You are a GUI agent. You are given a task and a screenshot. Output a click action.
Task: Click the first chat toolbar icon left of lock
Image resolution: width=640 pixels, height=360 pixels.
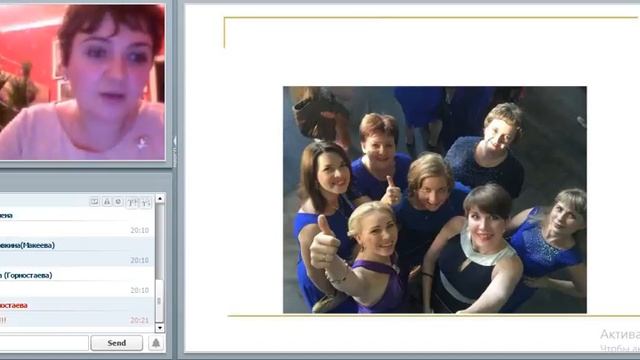point(94,202)
